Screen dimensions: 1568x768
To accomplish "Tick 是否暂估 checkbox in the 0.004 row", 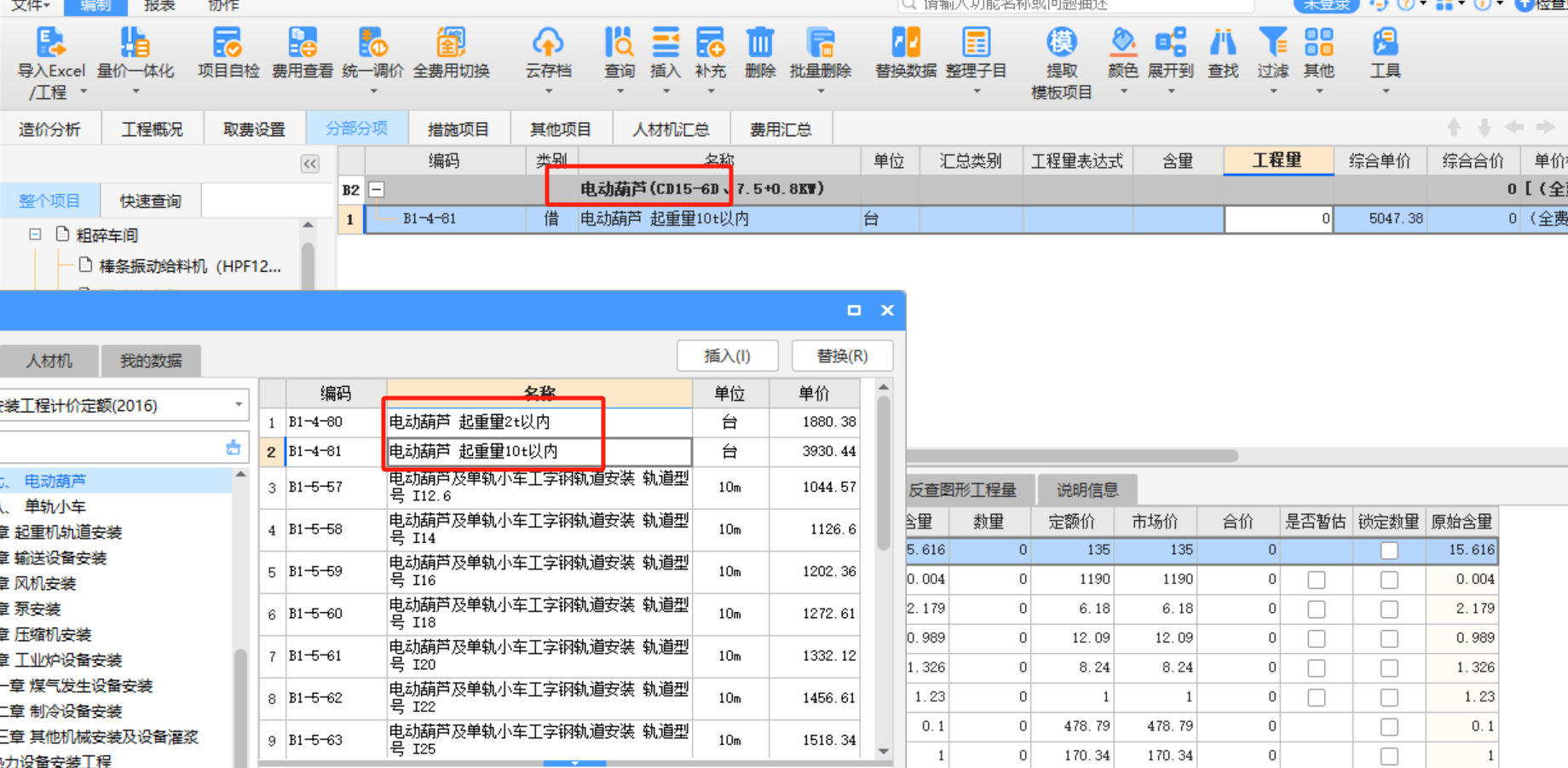I will [1317, 580].
